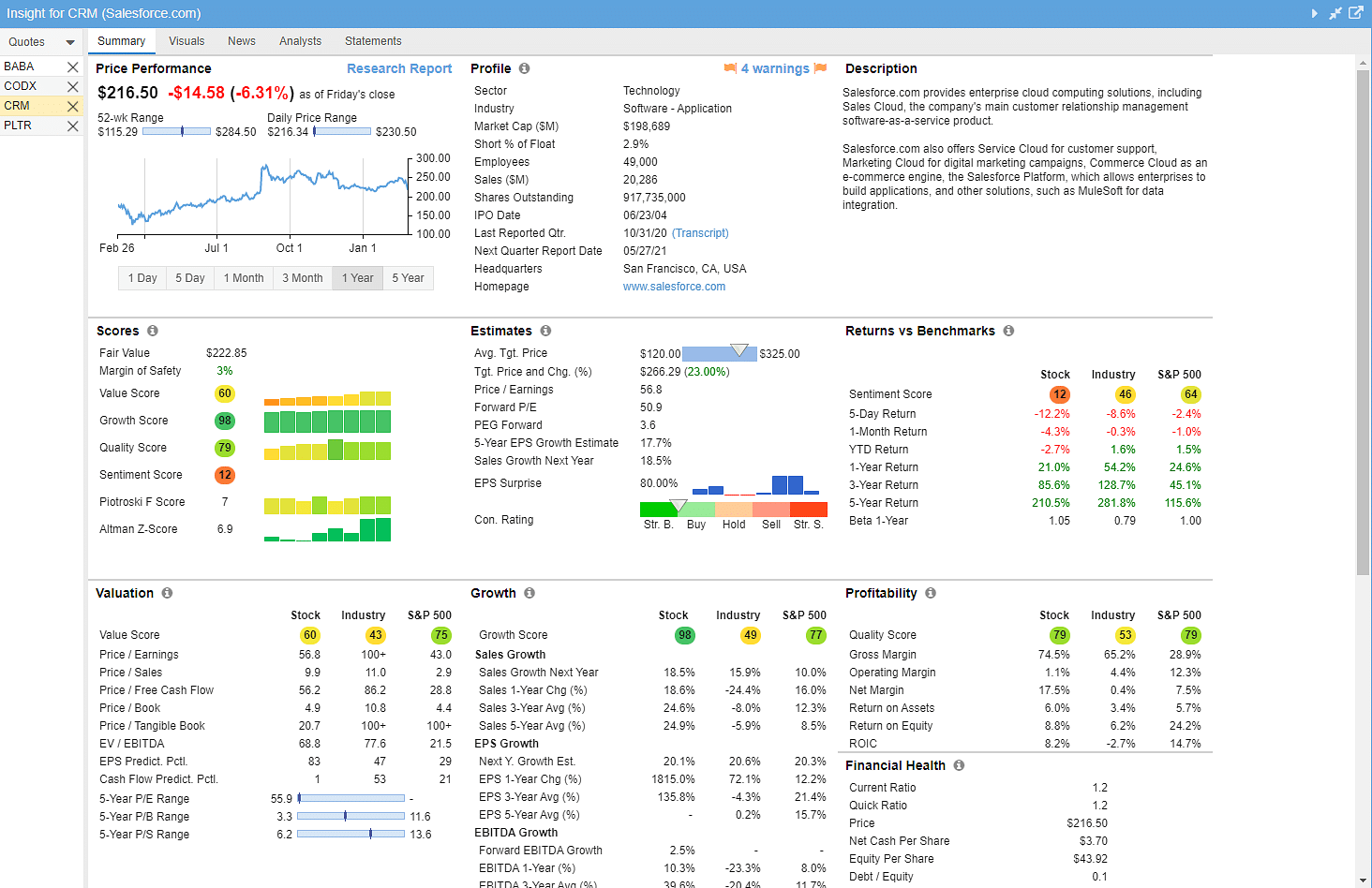Click the Avg. Tgt. Price range bar
Image resolution: width=1372 pixels, height=888 pixels.
coord(720,353)
